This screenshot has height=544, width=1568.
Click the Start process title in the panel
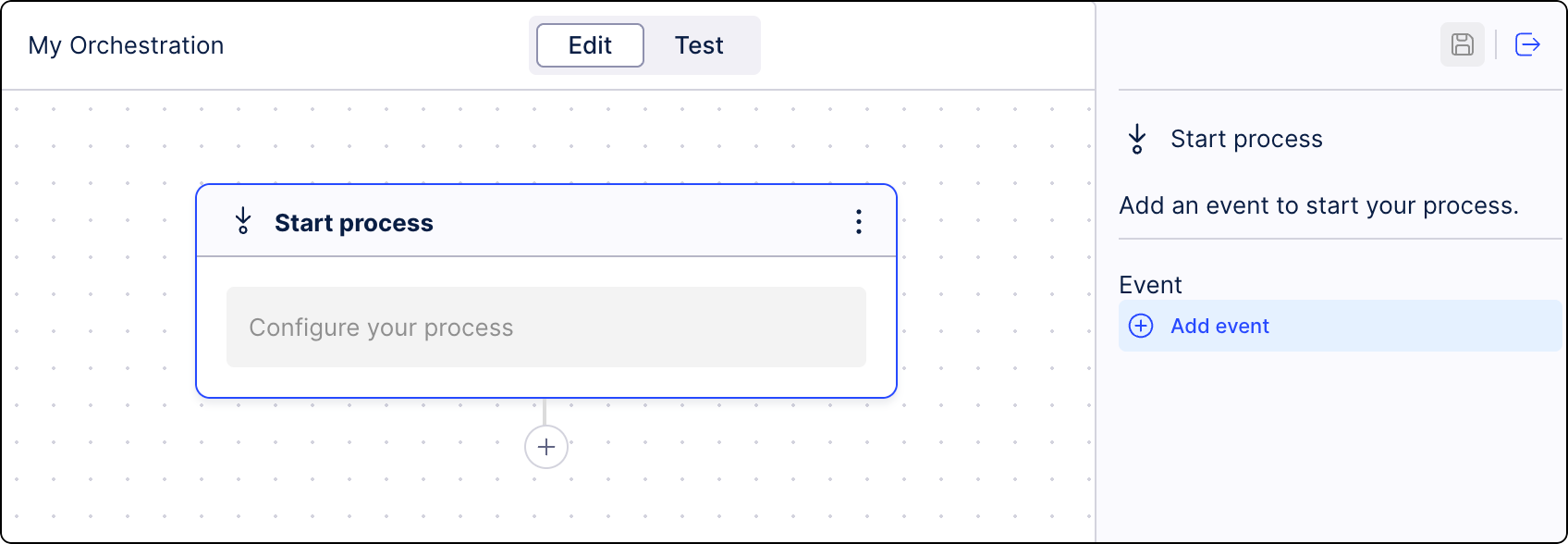pyautogui.click(x=1246, y=138)
